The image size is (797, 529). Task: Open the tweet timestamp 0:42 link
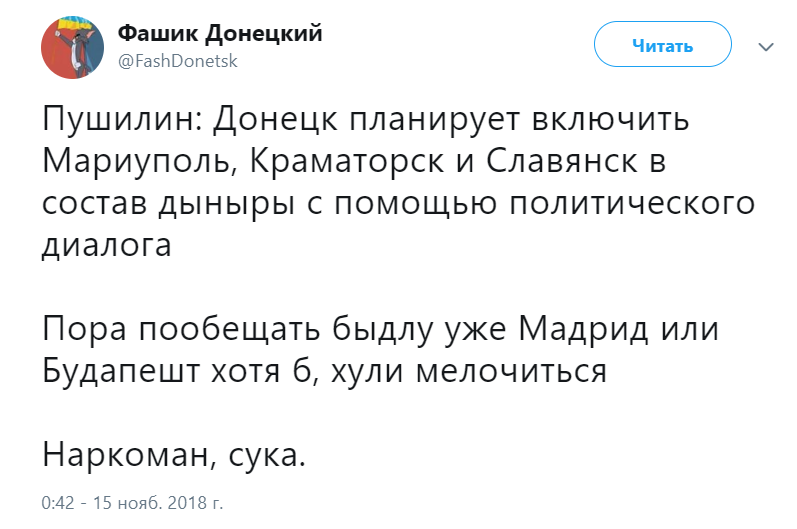click(x=57, y=503)
